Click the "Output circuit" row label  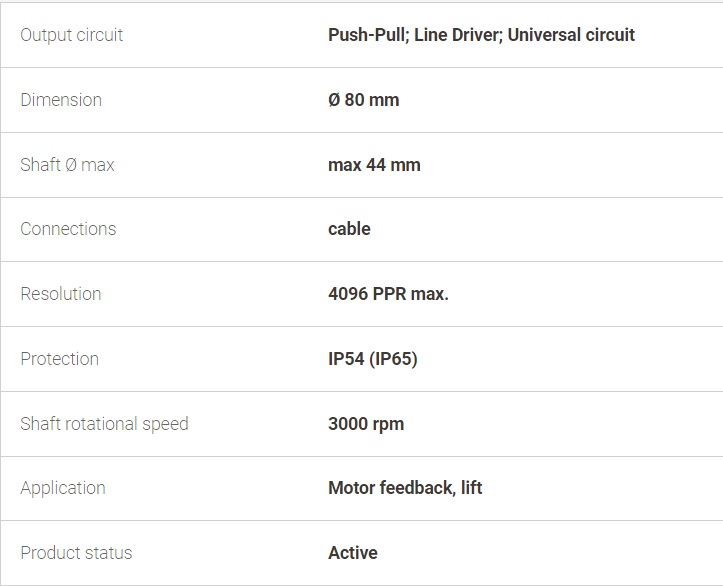click(x=72, y=35)
